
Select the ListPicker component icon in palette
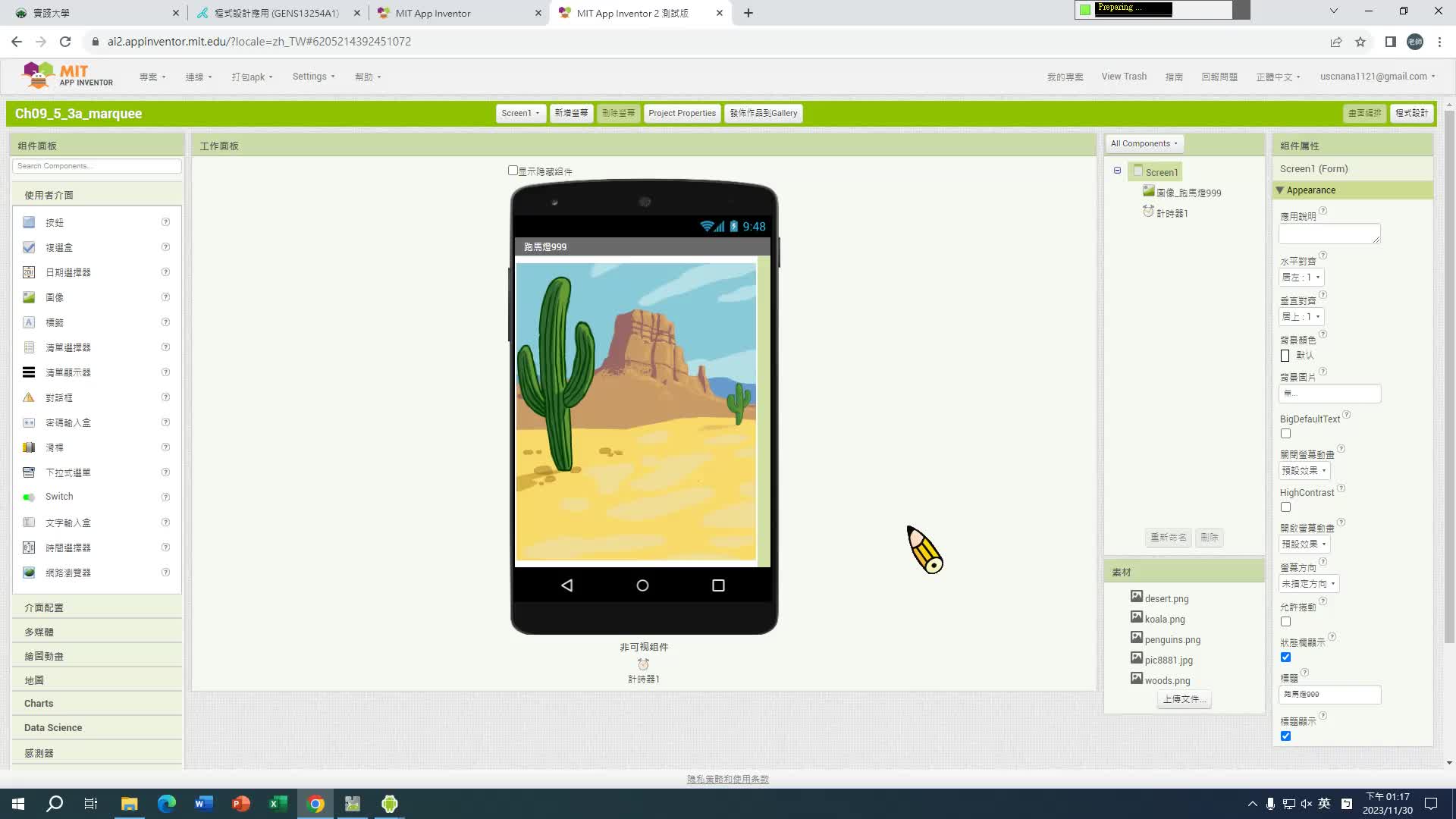(29, 347)
